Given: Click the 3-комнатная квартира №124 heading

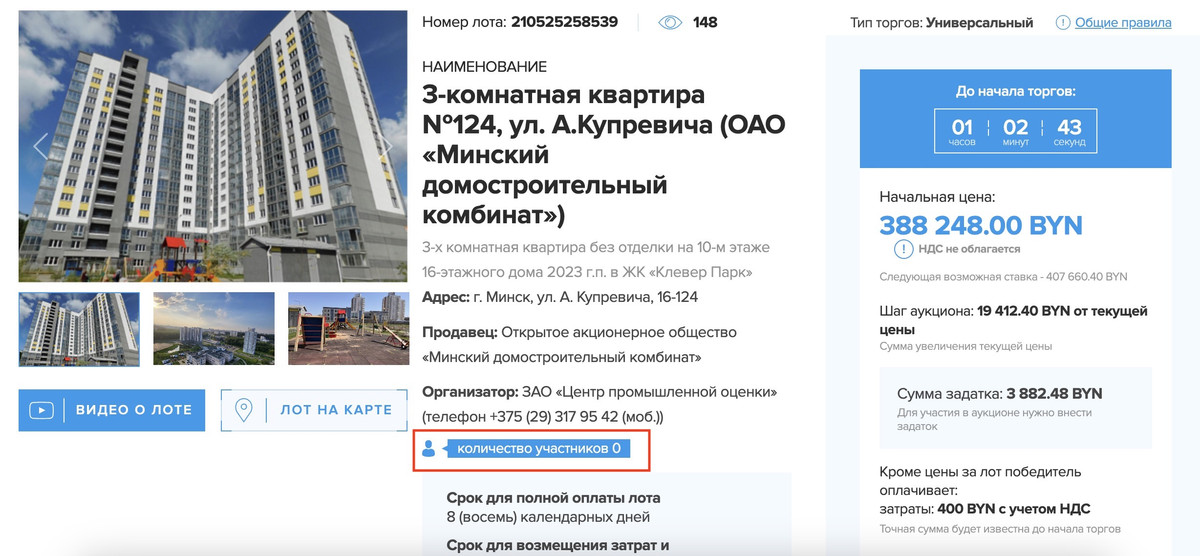Looking at the screenshot, I should [604, 155].
